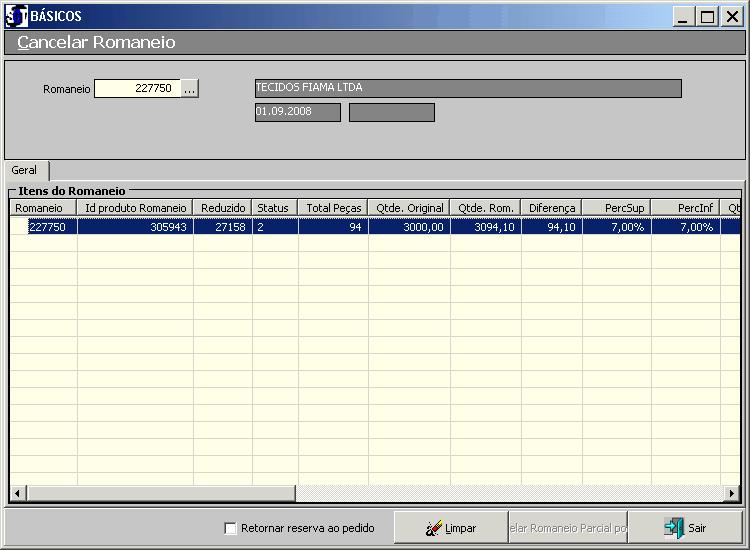Select the Geral tab
This screenshot has height=550, width=750.
[x=25, y=171]
